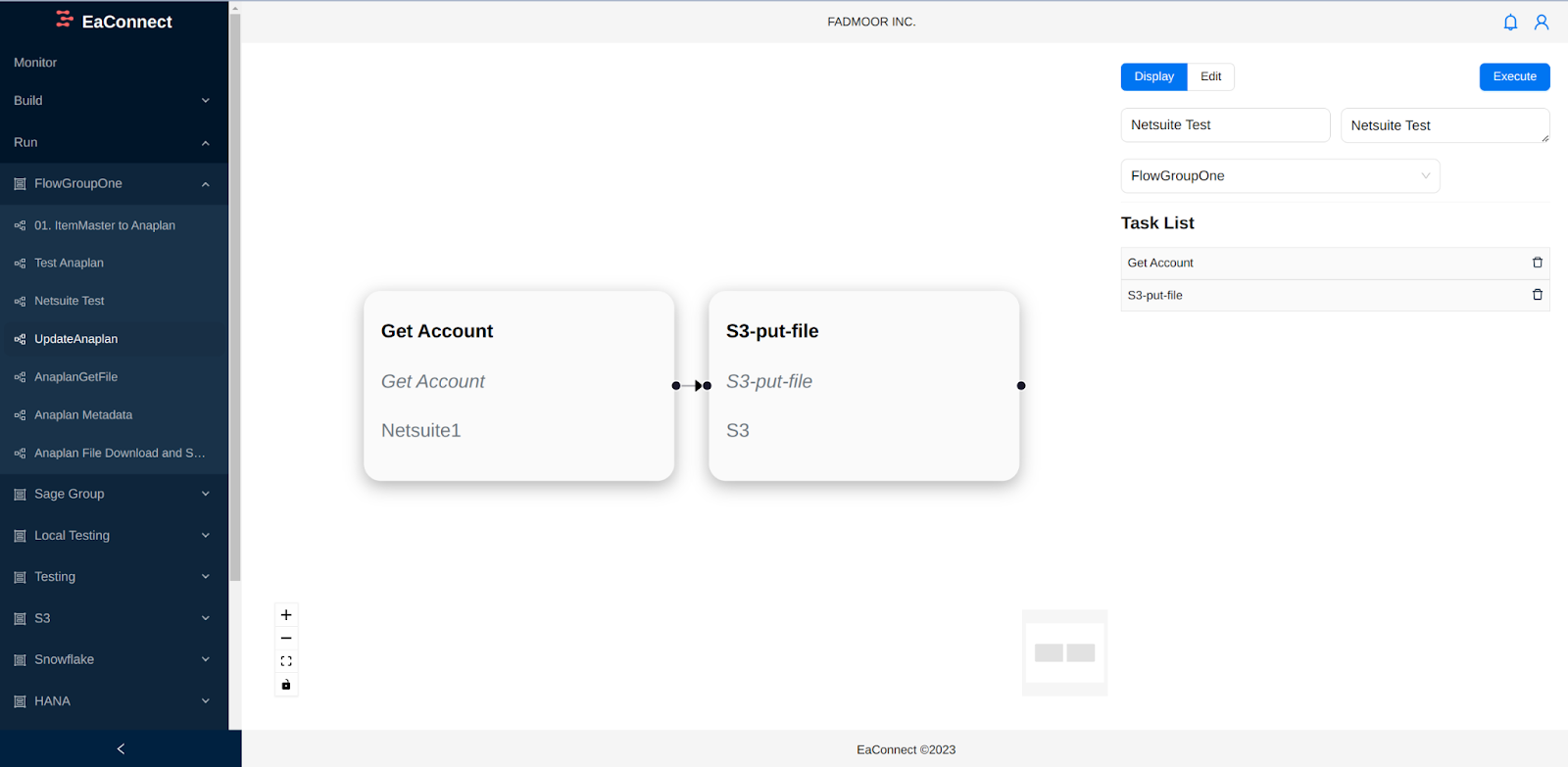Click the FlowGroupOne group icon
1568x767 pixels.
pos(20,184)
